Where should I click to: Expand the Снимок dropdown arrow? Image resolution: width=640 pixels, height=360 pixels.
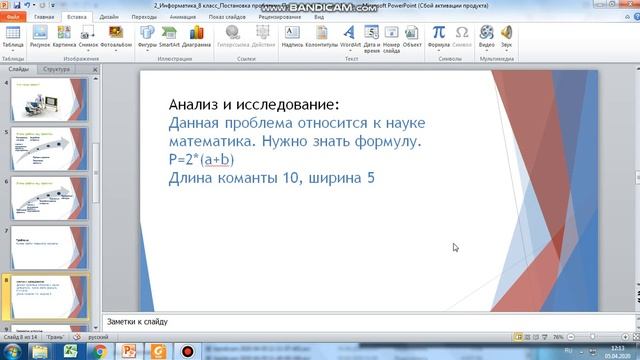(88, 51)
